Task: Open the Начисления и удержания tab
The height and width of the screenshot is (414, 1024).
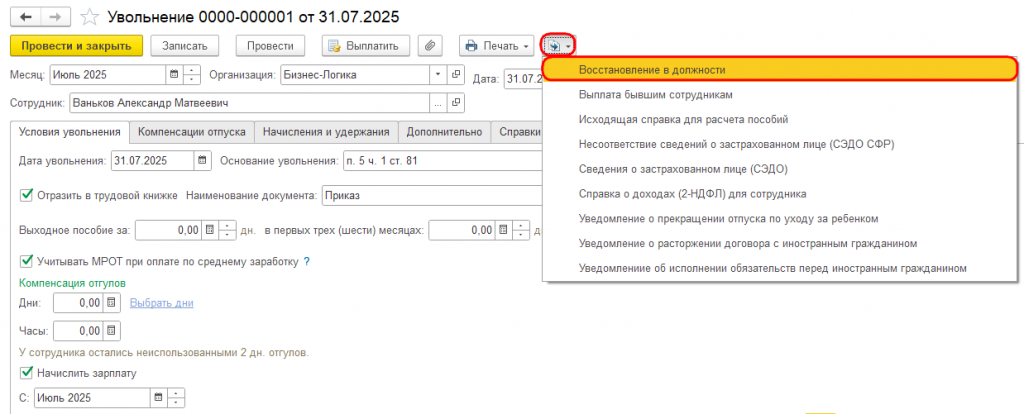Action: coord(327,132)
